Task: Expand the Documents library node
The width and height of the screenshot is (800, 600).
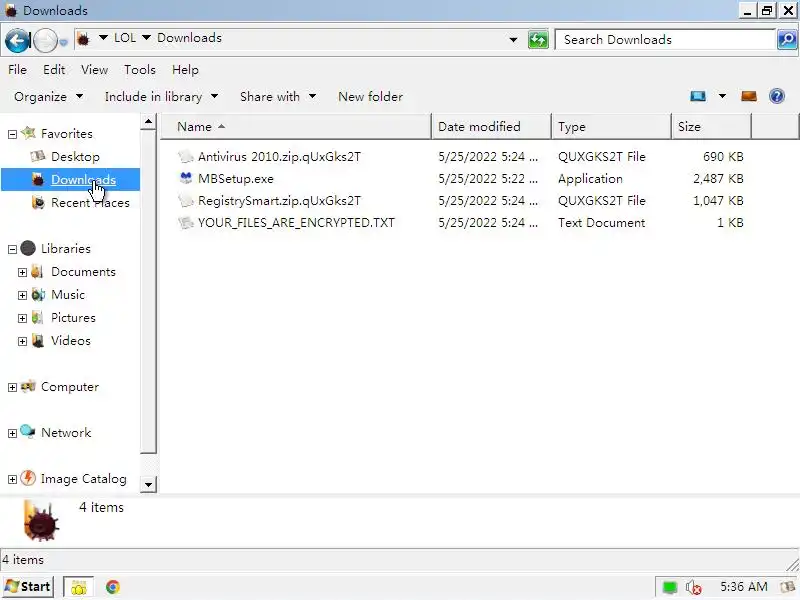Action: pyautogui.click(x=22, y=272)
